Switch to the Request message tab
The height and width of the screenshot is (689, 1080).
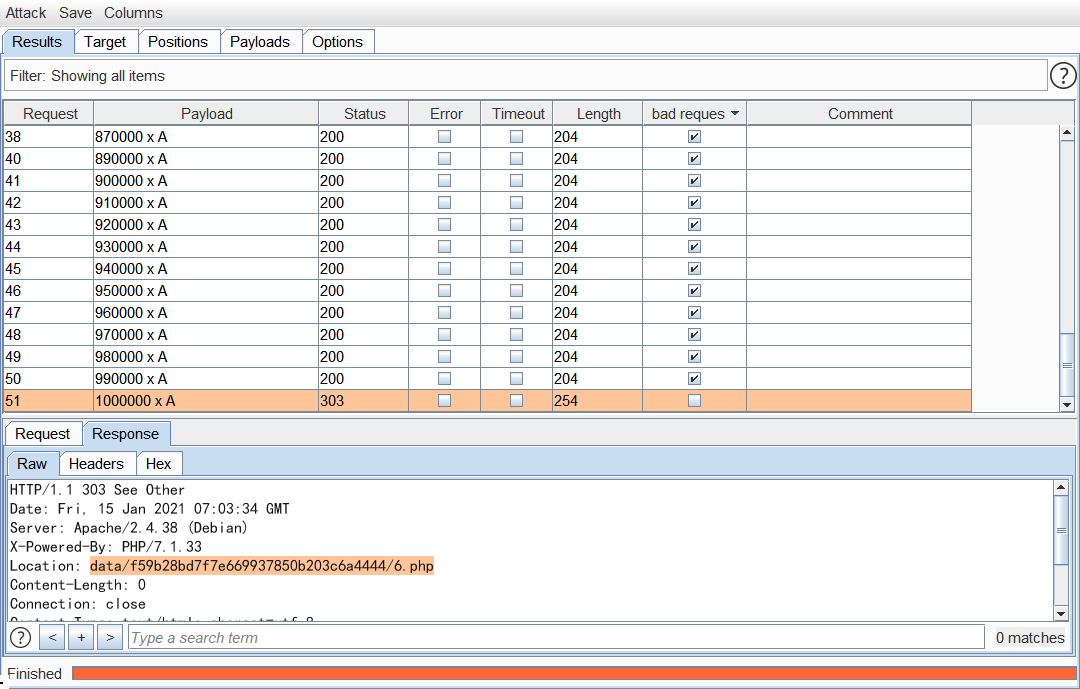click(43, 434)
